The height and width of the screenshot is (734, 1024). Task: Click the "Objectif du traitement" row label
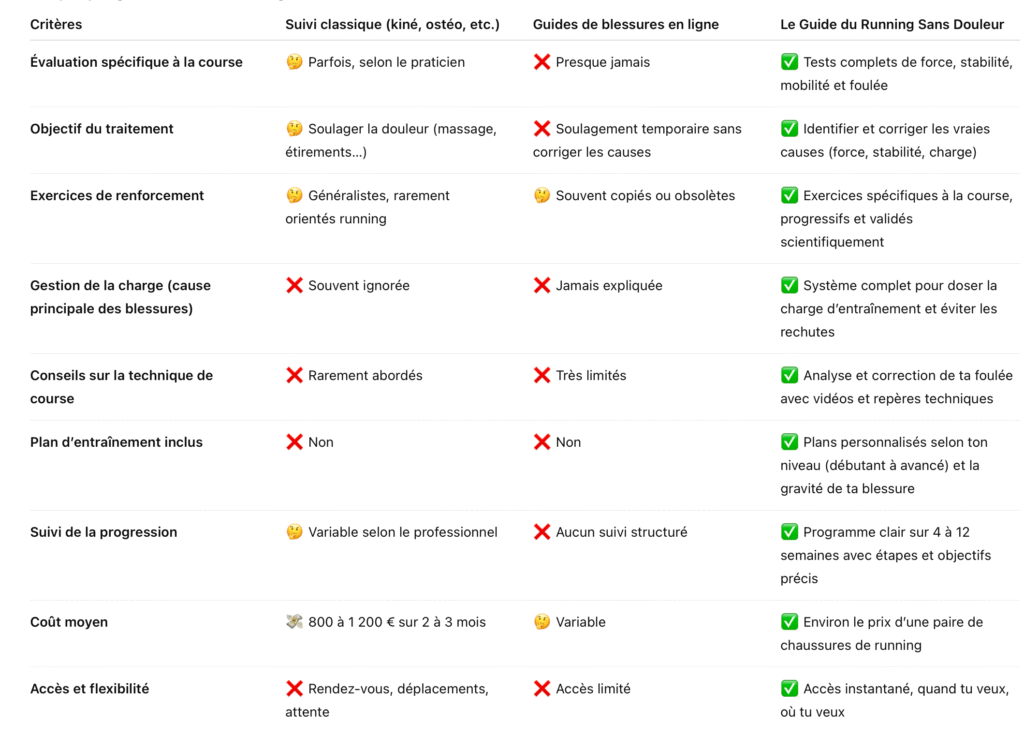point(102,129)
